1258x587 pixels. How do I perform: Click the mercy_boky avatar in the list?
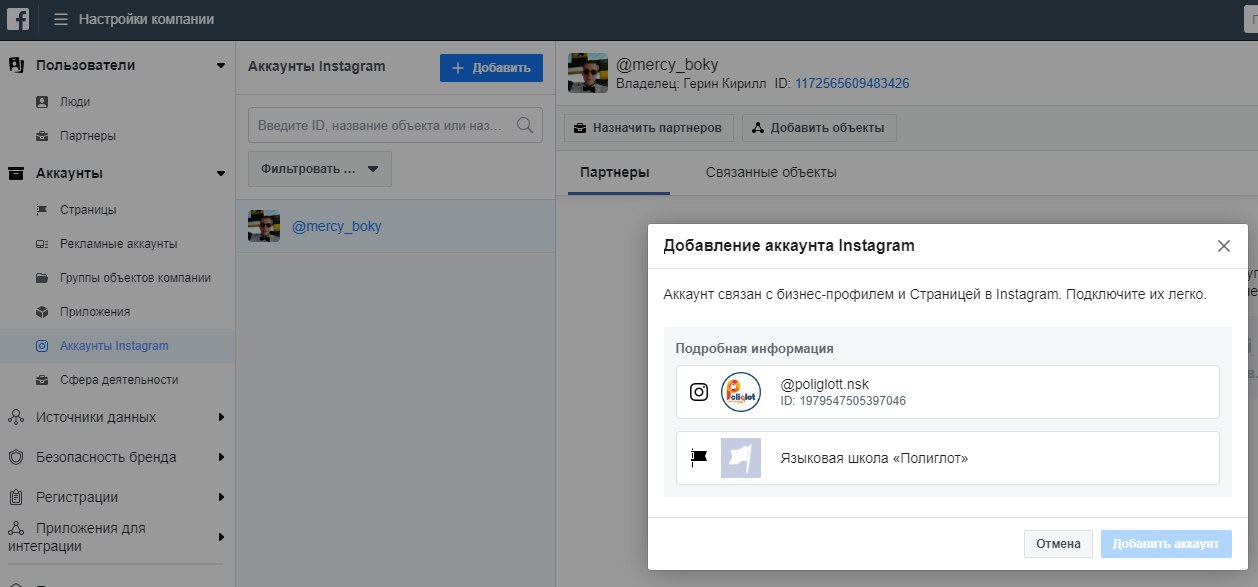coord(264,226)
